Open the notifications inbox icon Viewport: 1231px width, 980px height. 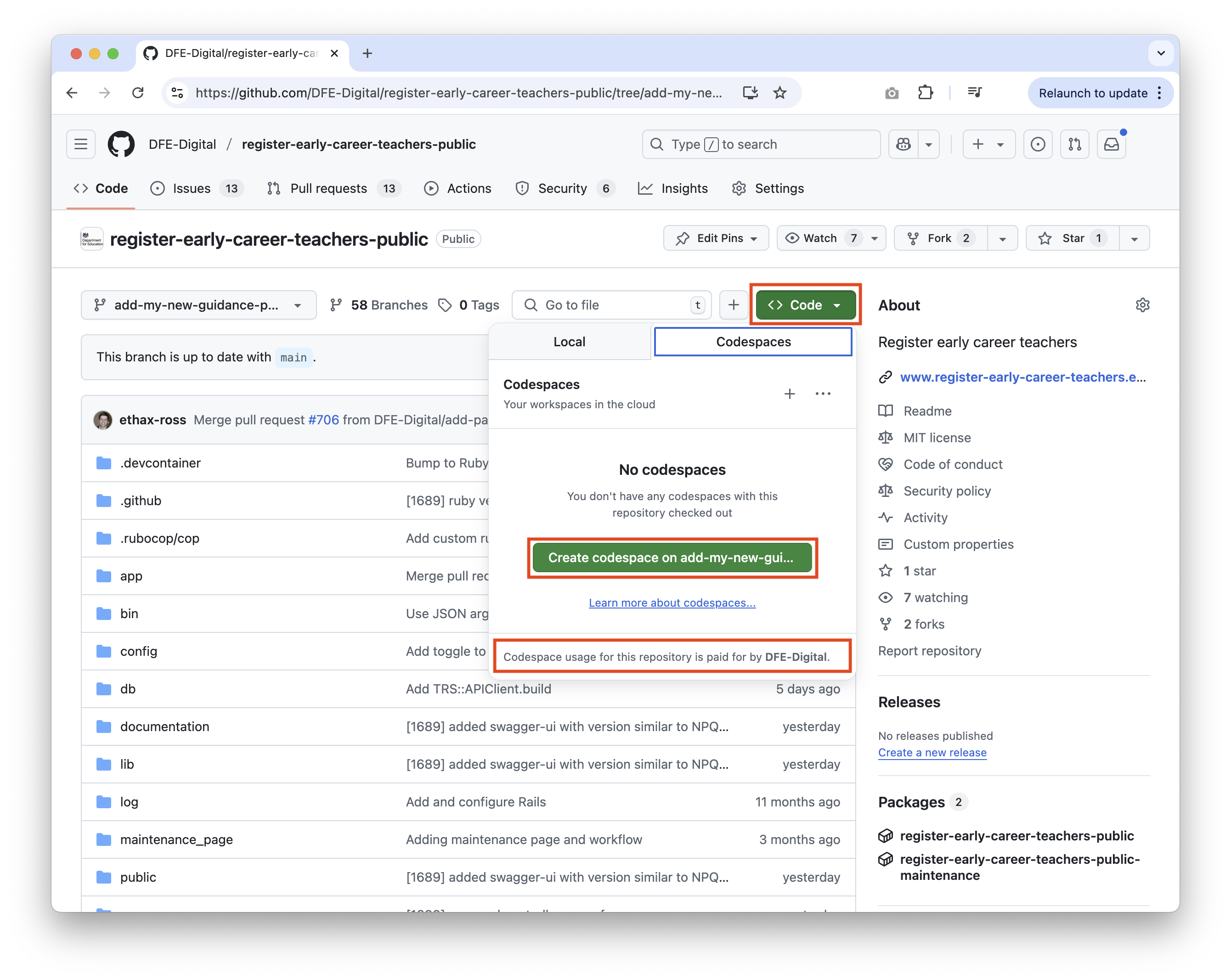pyautogui.click(x=1111, y=144)
